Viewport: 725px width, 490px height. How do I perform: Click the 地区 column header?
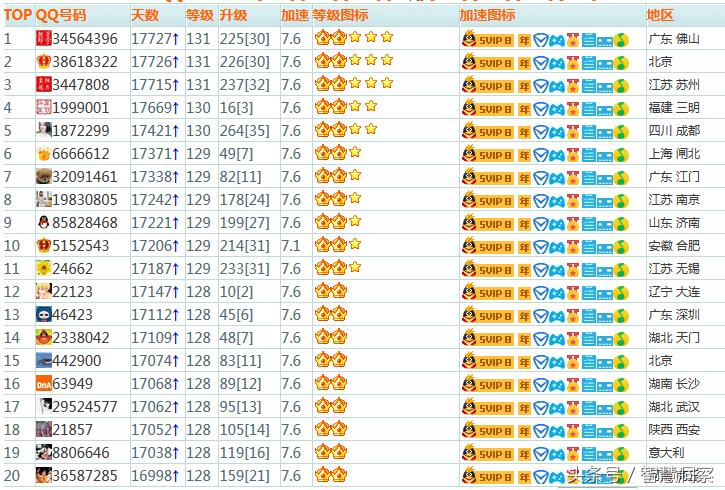tap(660, 15)
